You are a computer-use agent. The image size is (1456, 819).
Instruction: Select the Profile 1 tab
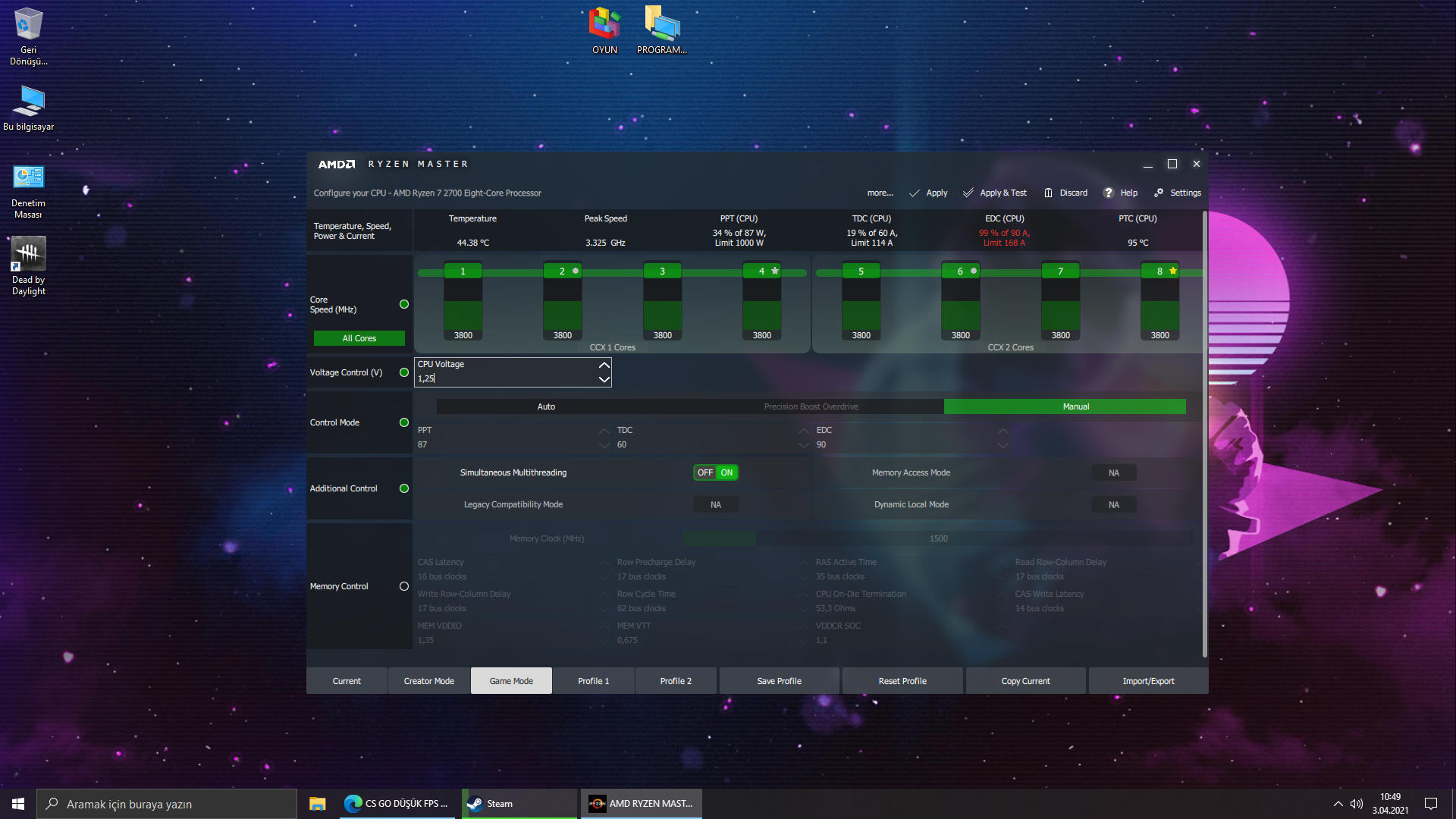(593, 681)
